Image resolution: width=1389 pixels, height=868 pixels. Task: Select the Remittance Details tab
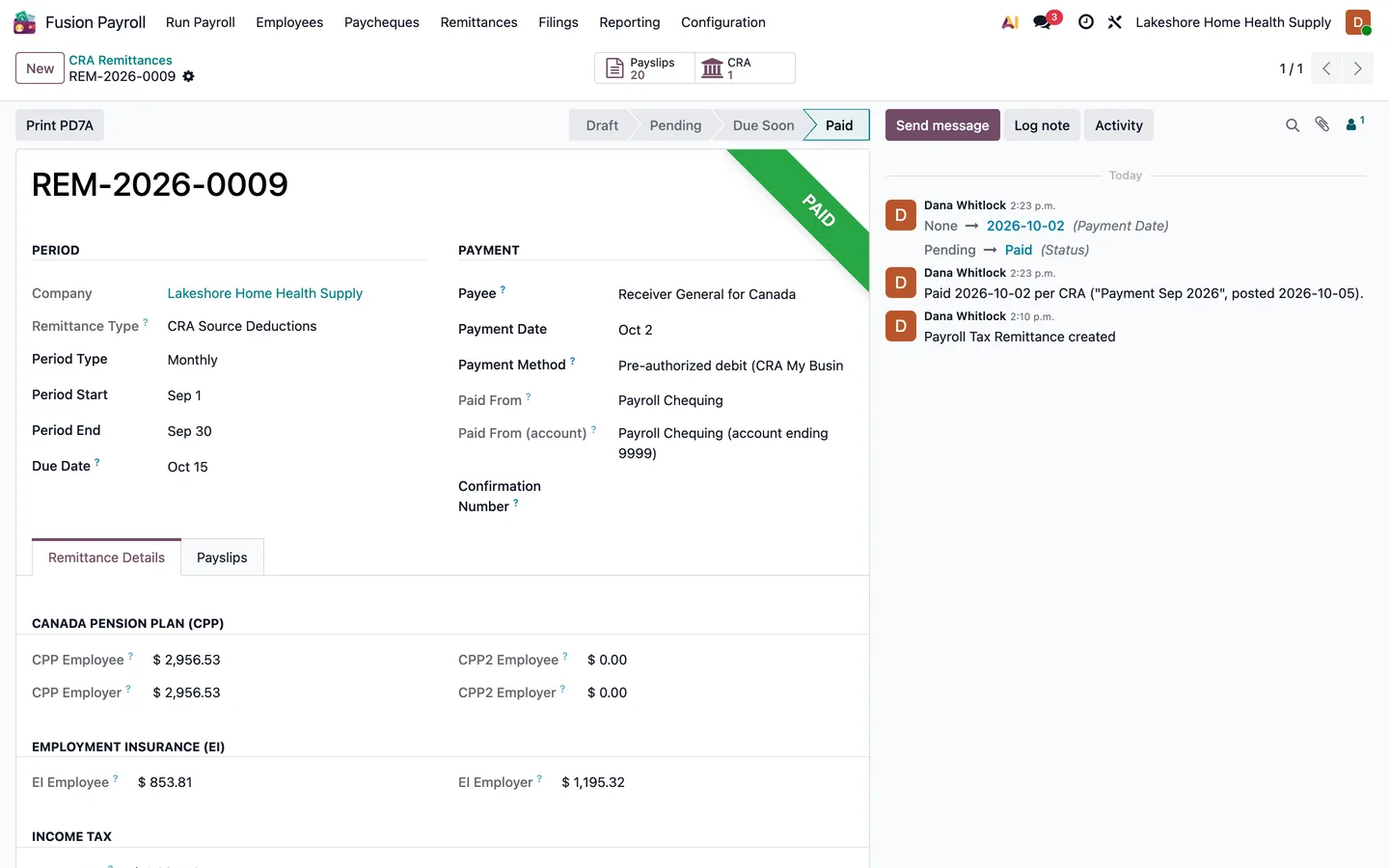click(106, 557)
